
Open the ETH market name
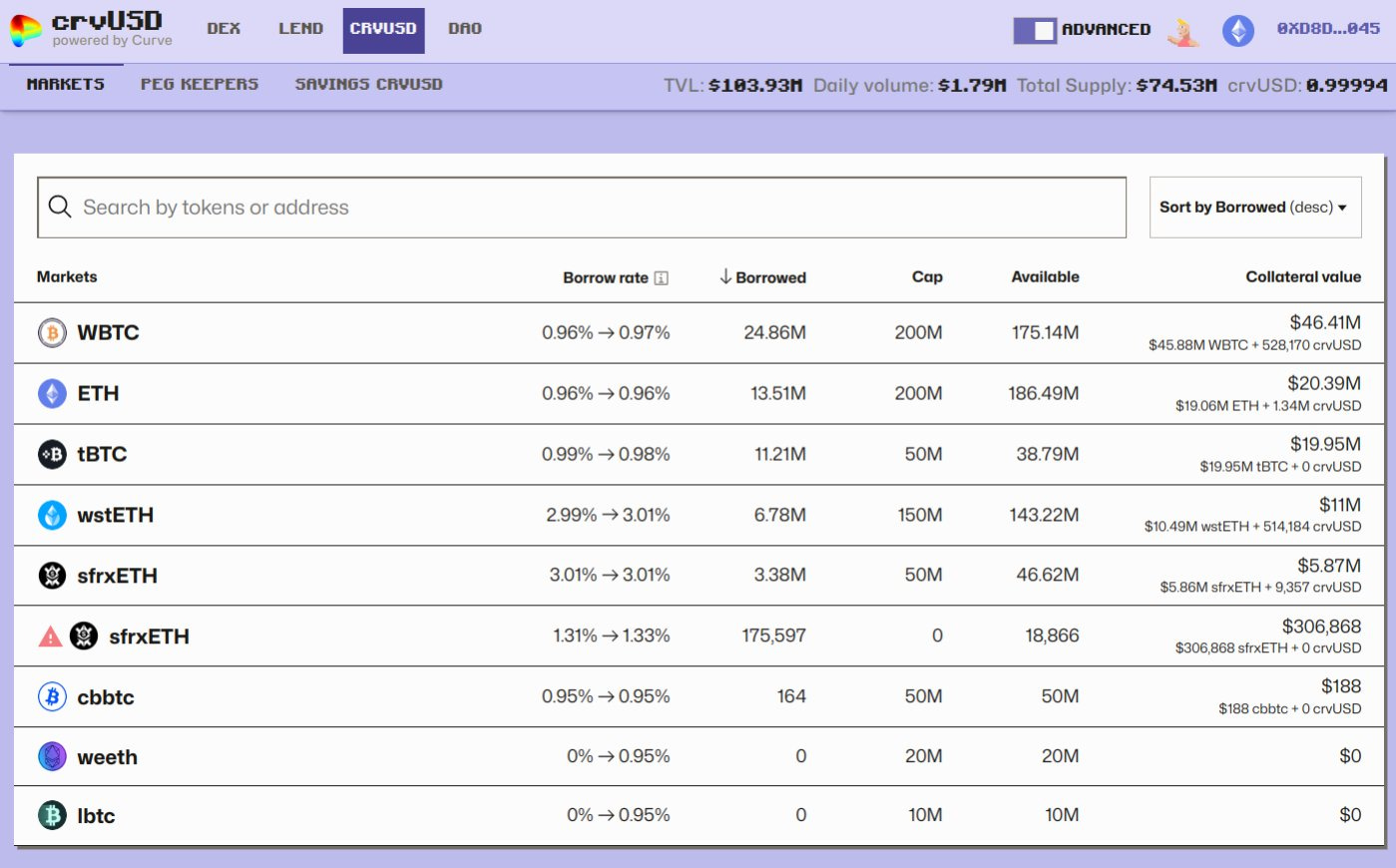[98, 394]
